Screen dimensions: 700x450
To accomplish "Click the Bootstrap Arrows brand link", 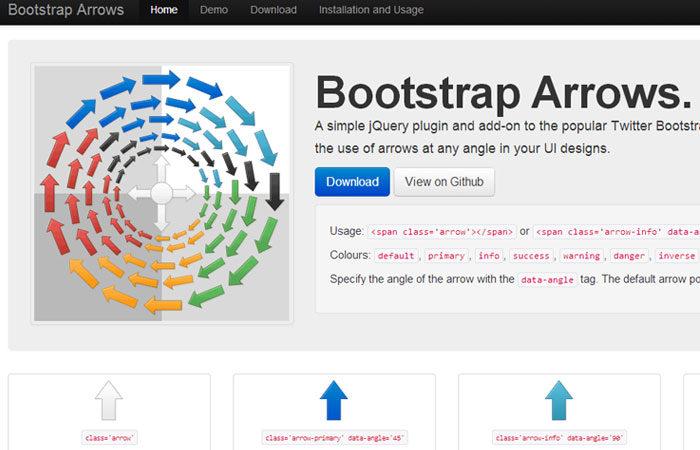I will tap(66, 10).
